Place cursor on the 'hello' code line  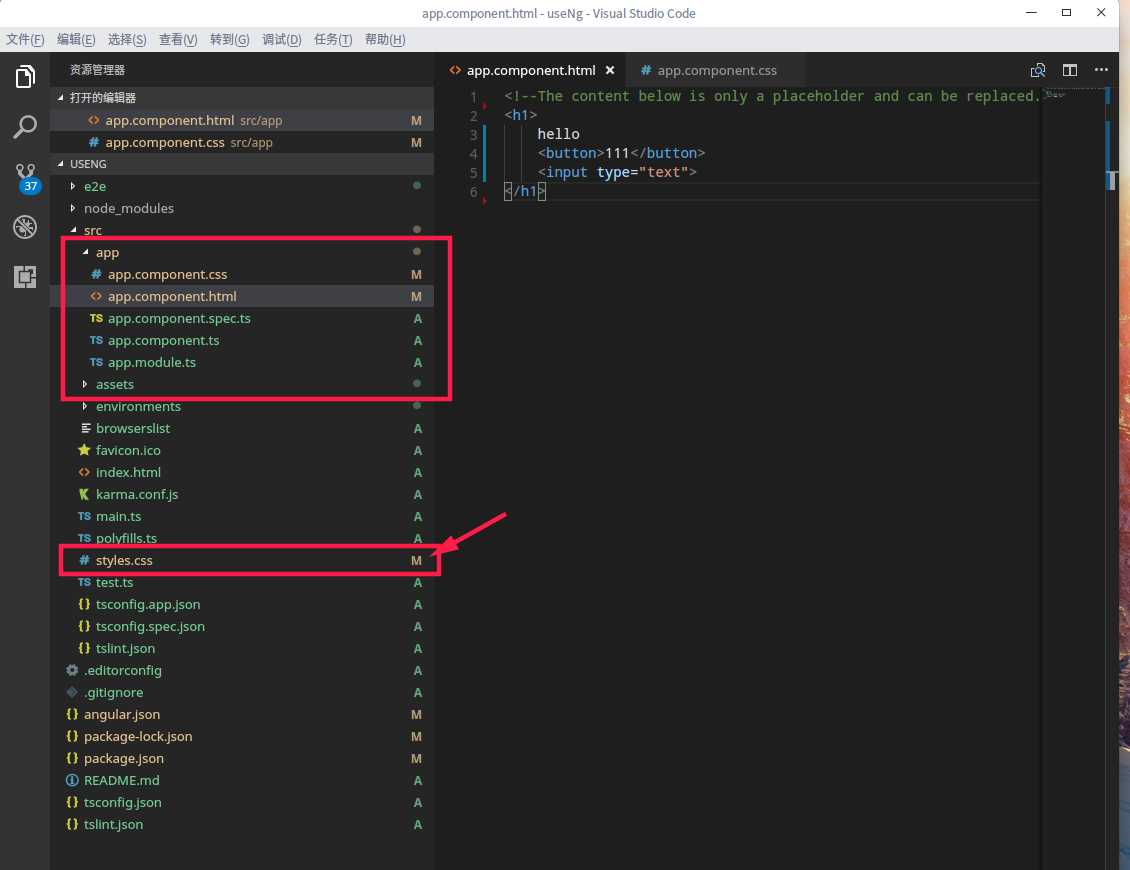click(x=558, y=134)
